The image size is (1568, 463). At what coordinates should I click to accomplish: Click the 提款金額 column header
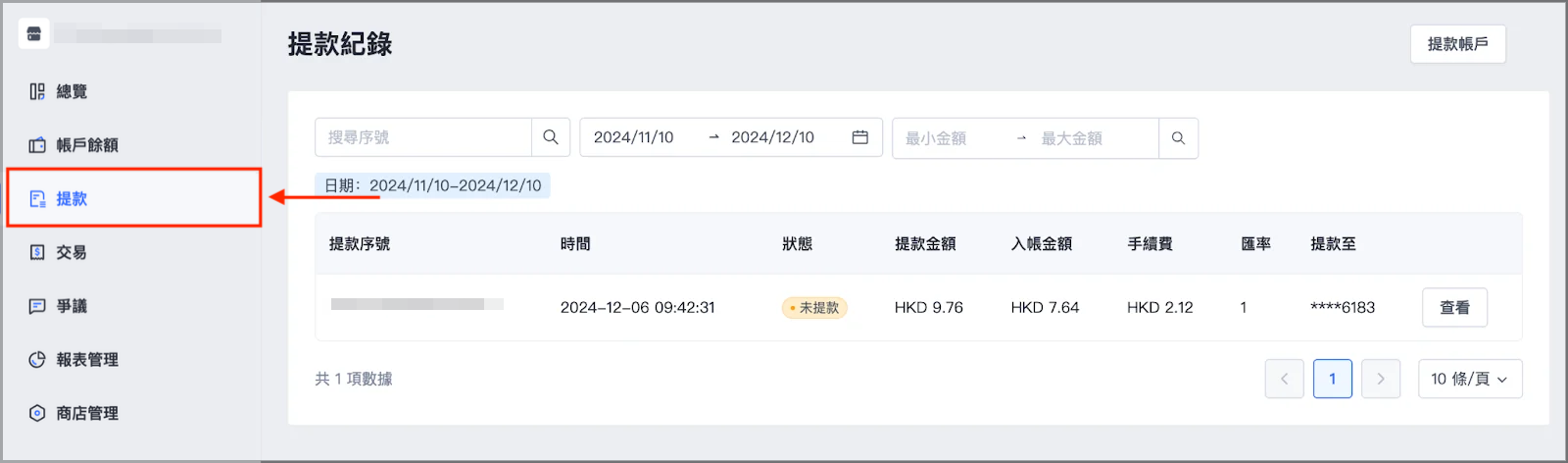pyautogui.click(x=925, y=244)
